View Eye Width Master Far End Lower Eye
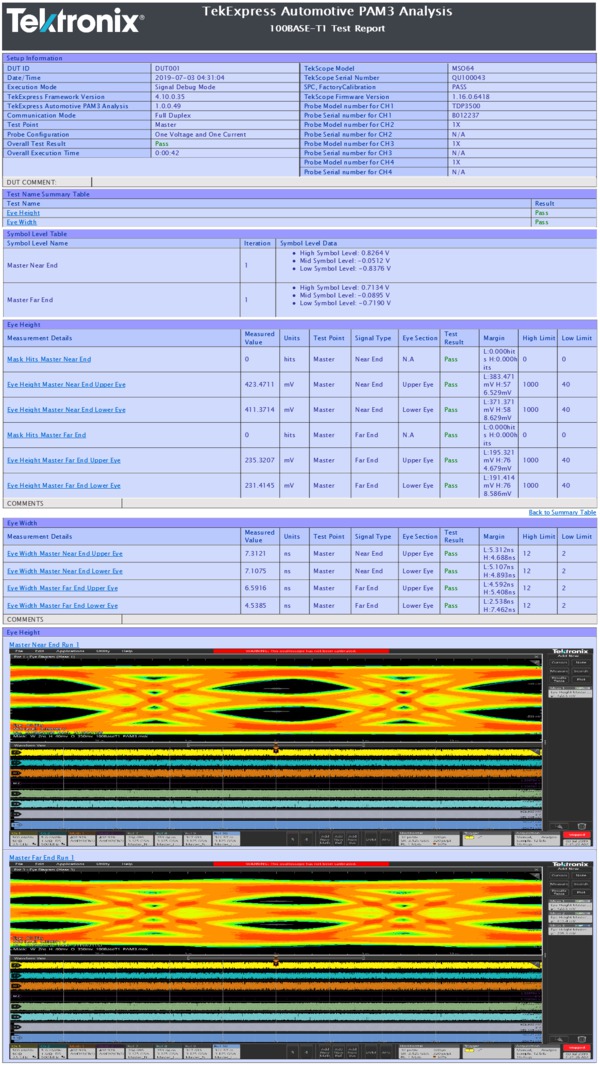The width and height of the screenshot is (600, 1065). (63, 605)
